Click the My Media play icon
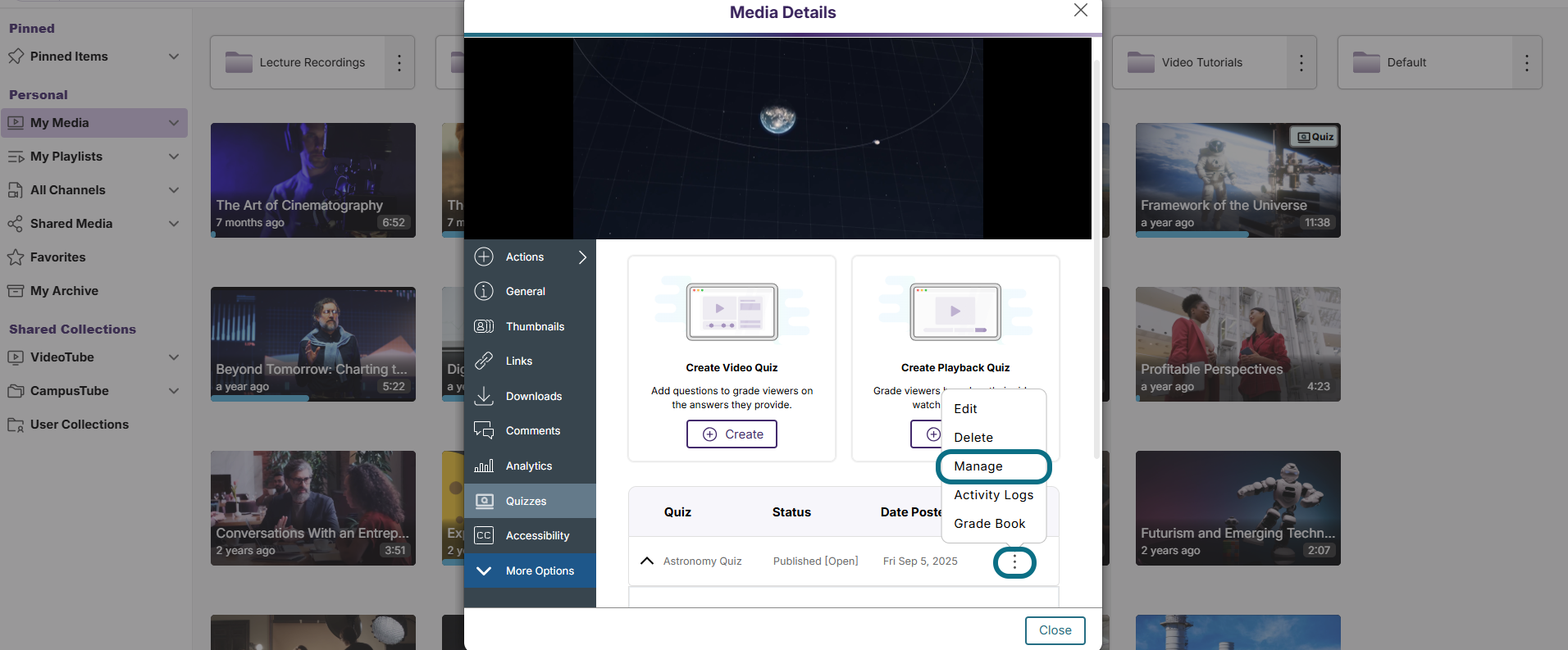Viewport: 1568px width, 650px height. point(16,123)
